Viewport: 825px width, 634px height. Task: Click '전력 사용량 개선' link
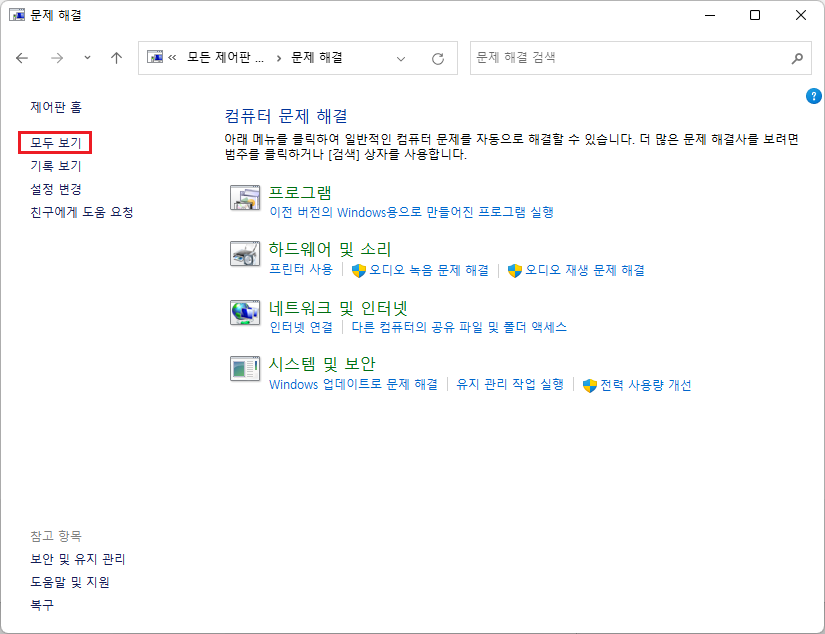pos(645,385)
